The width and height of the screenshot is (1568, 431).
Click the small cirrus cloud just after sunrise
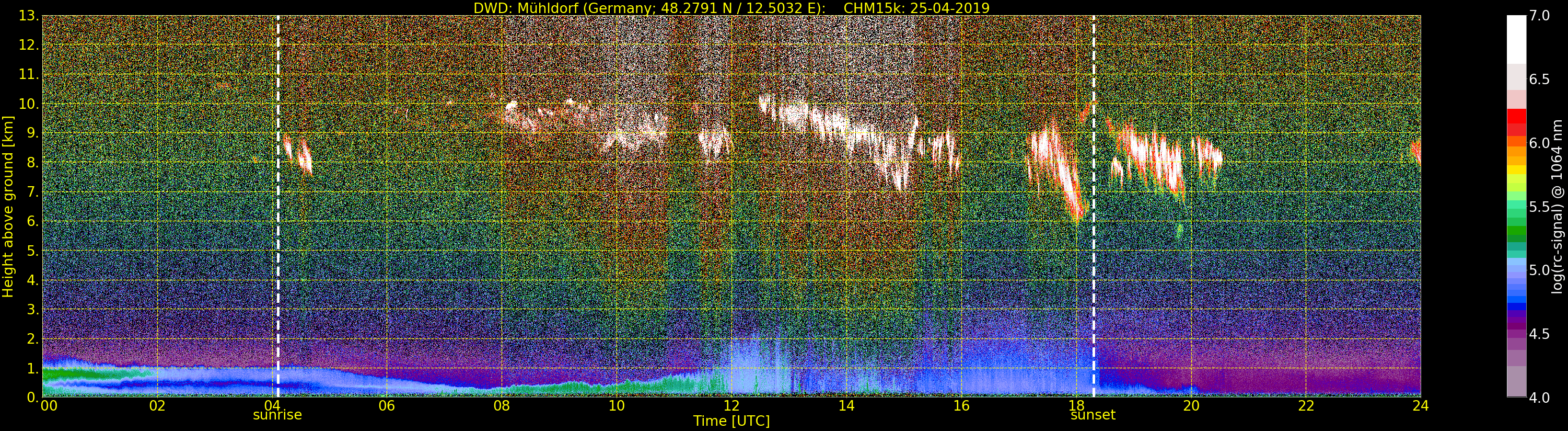point(298,154)
